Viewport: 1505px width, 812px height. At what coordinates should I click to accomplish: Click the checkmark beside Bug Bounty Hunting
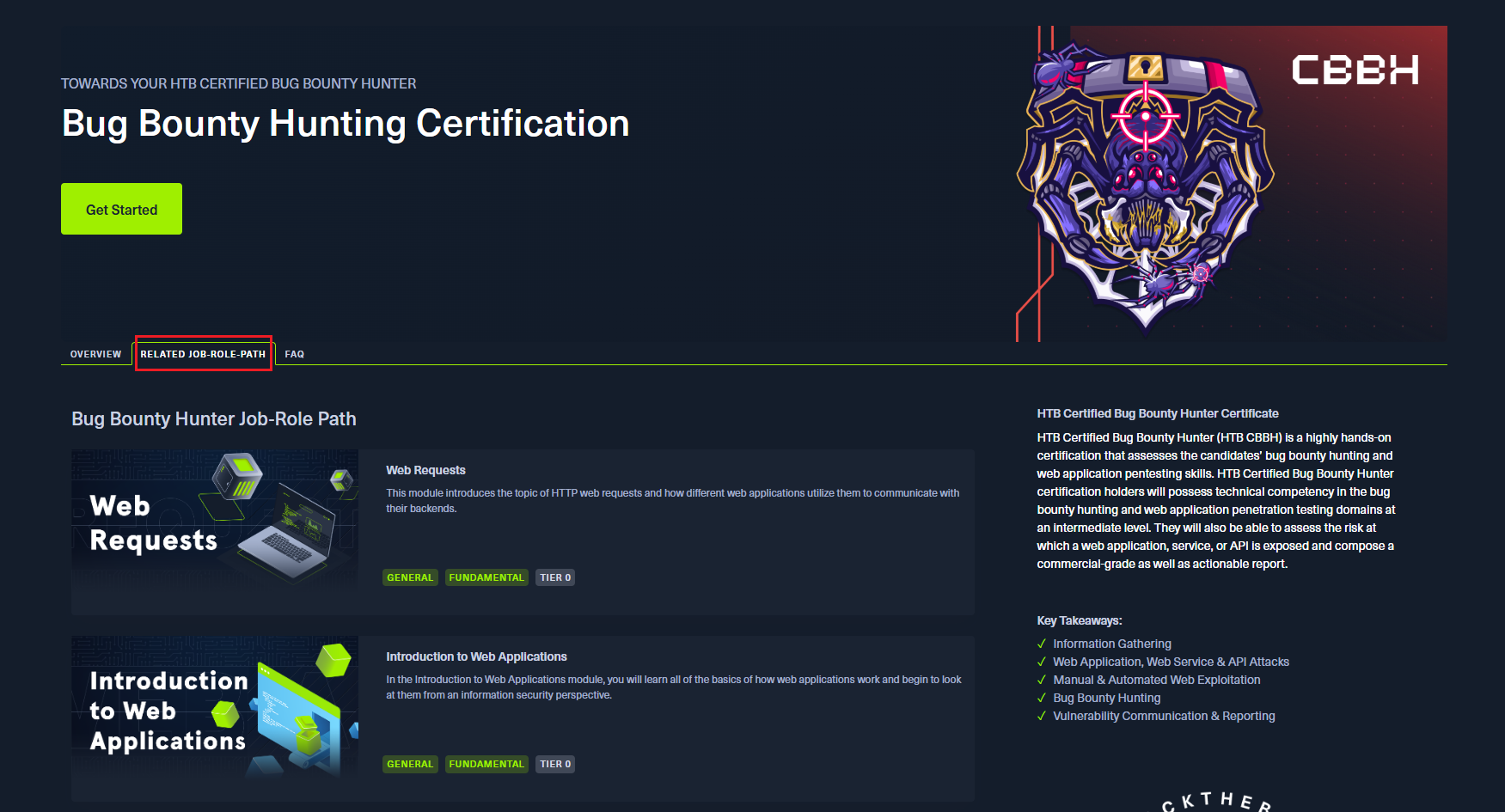(1042, 698)
